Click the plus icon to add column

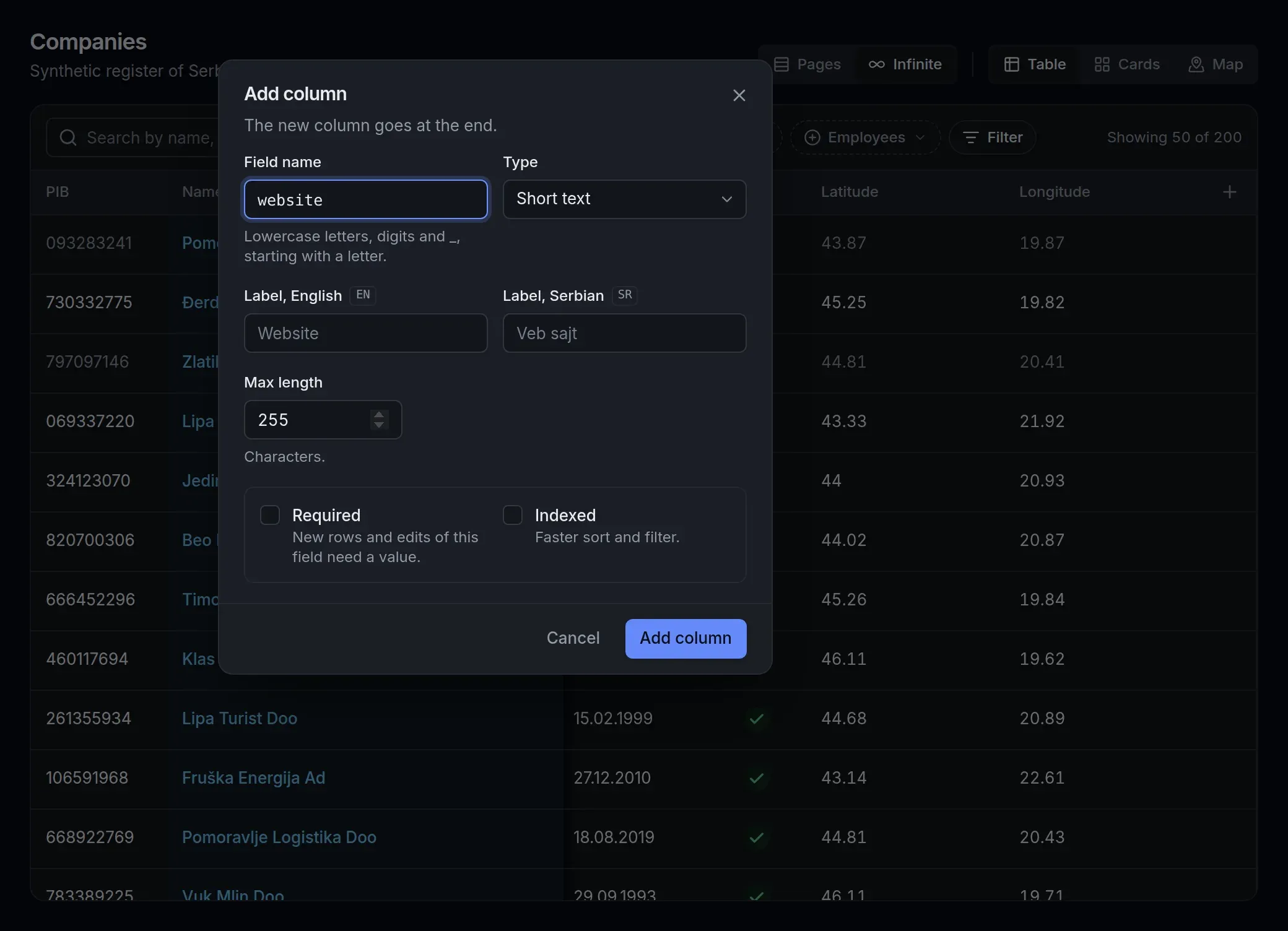[x=1230, y=192]
